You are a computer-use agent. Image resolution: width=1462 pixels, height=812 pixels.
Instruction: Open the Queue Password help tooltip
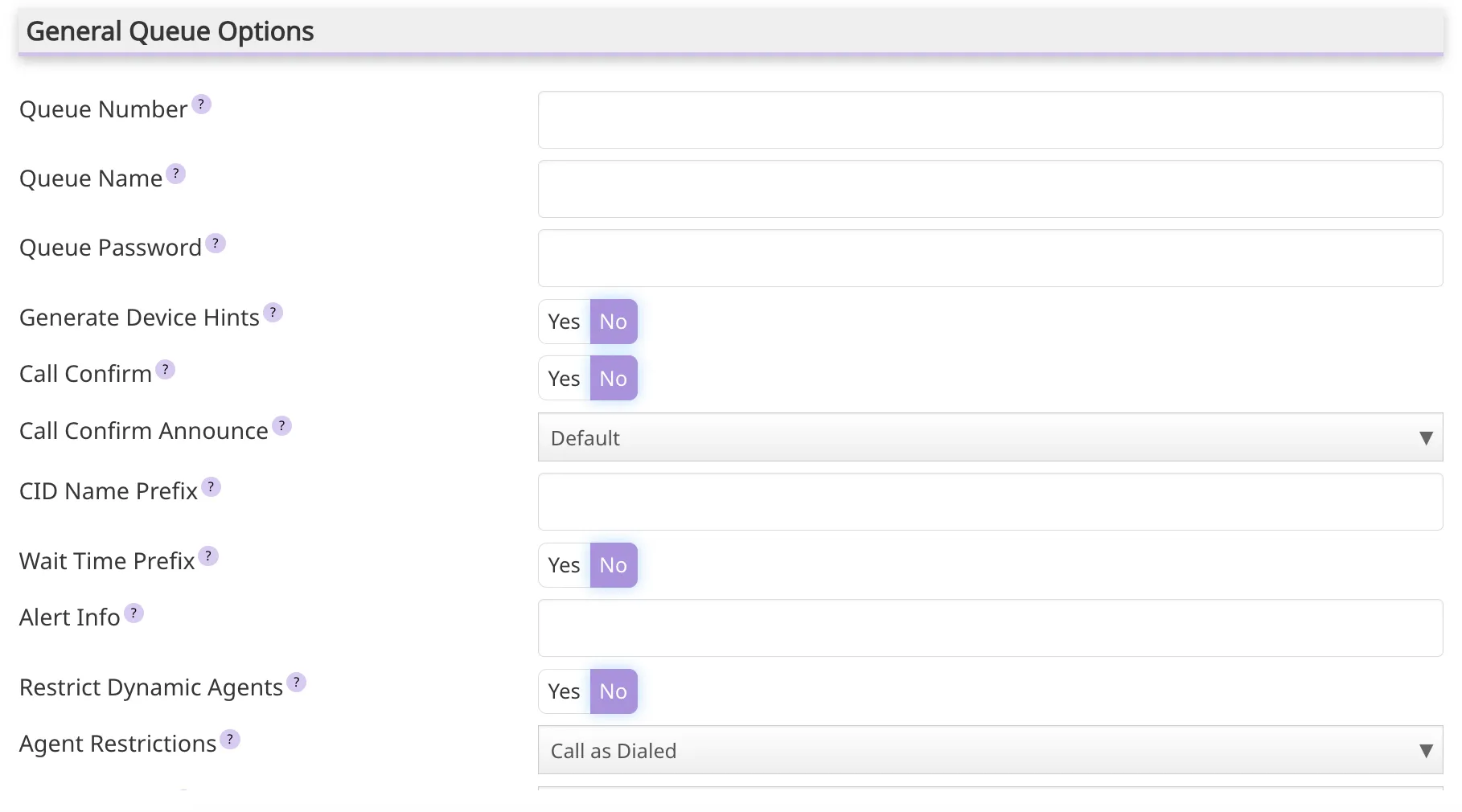coord(214,241)
